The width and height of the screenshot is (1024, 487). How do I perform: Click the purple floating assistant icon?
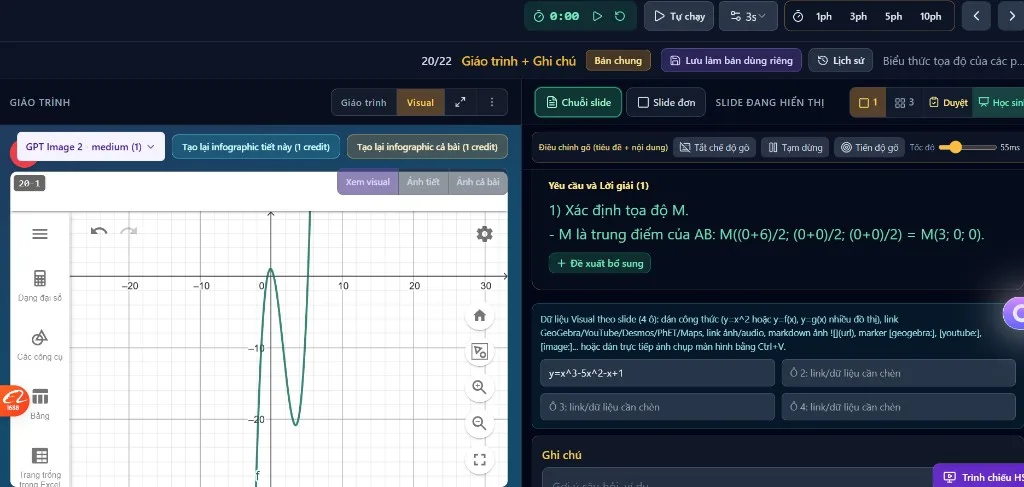pos(1015,314)
